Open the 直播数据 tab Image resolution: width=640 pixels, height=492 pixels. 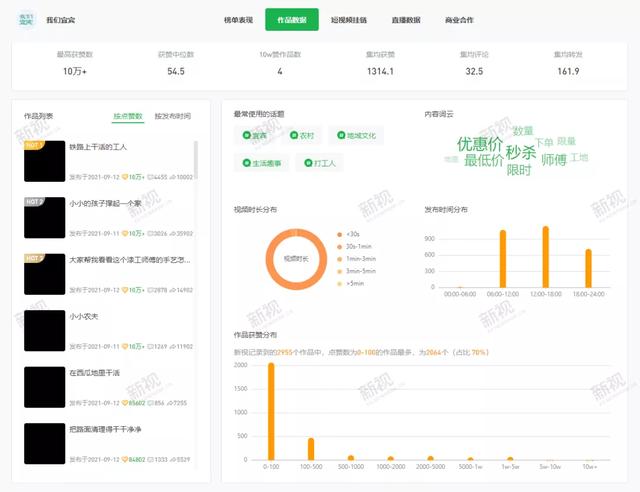pos(406,20)
